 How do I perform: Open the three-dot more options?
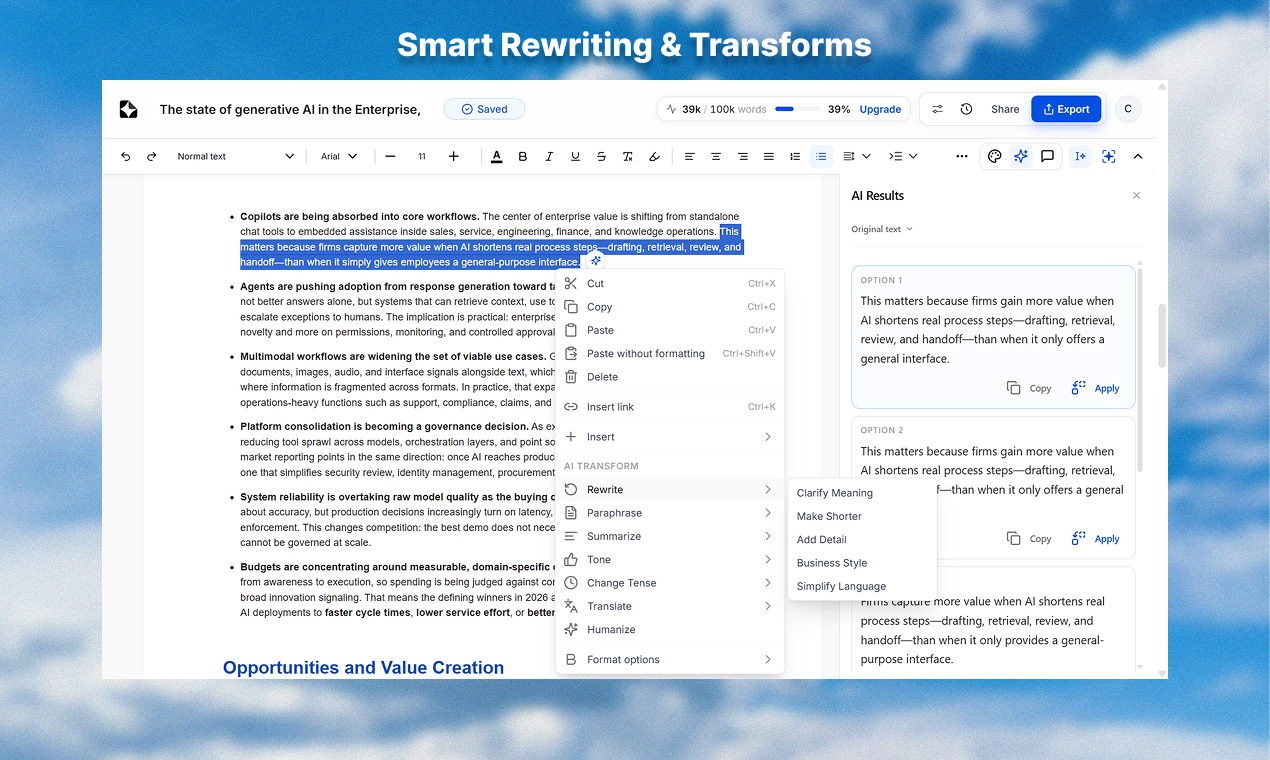point(962,156)
